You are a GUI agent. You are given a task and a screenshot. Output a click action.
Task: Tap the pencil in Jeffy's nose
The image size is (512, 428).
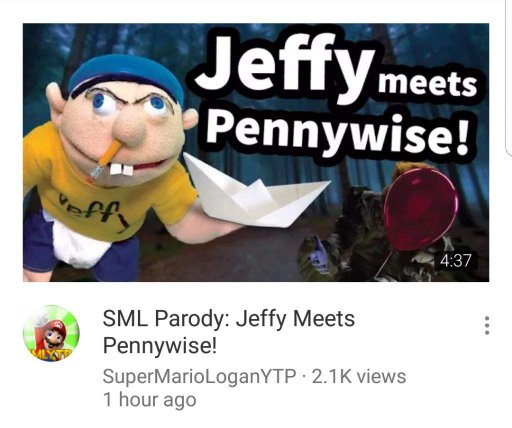click(x=107, y=158)
